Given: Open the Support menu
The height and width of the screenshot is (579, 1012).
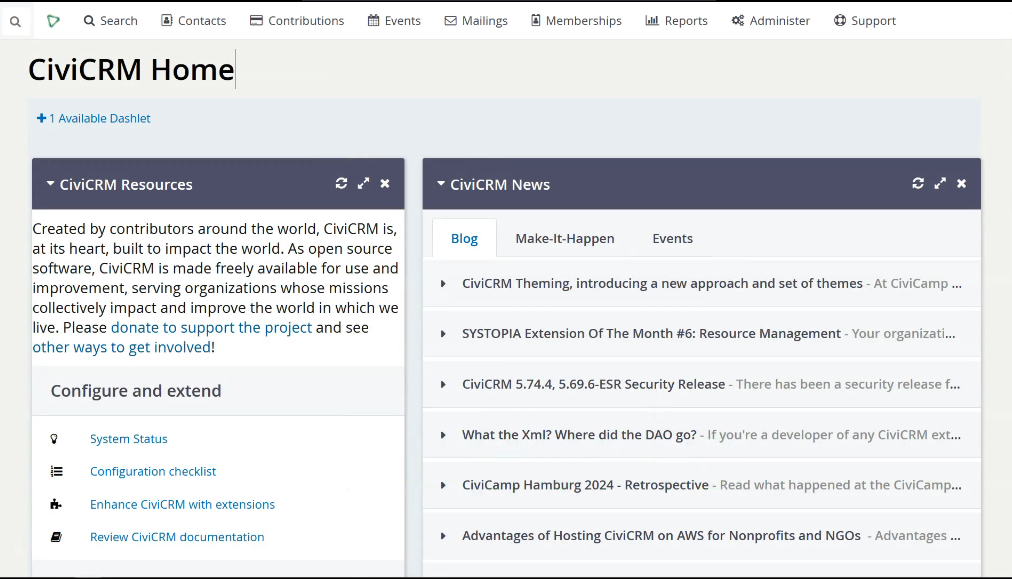Looking at the screenshot, I should point(865,21).
